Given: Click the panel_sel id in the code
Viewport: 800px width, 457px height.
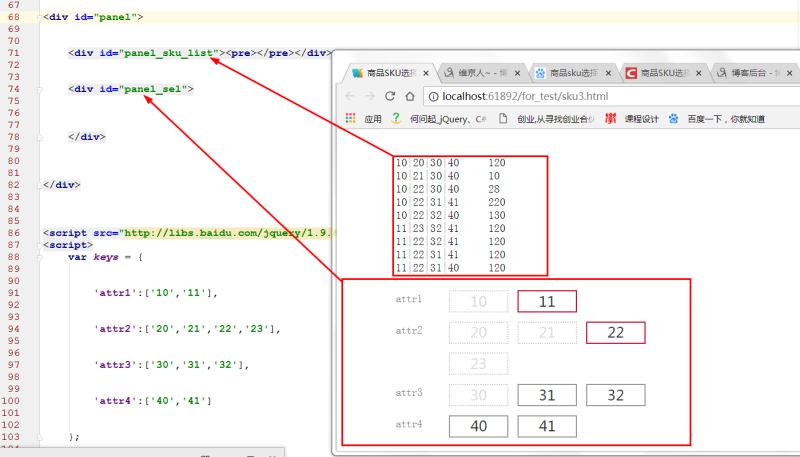Looking at the screenshot, I should 153,89.
